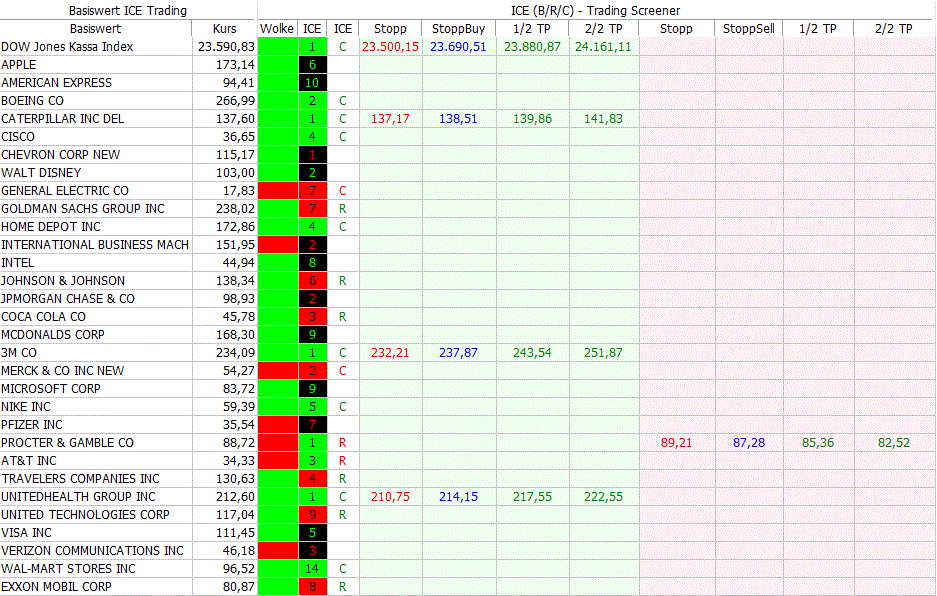Select EXXON MOBIL CORP row
The image size is (937, 596).
pos(56,586)
